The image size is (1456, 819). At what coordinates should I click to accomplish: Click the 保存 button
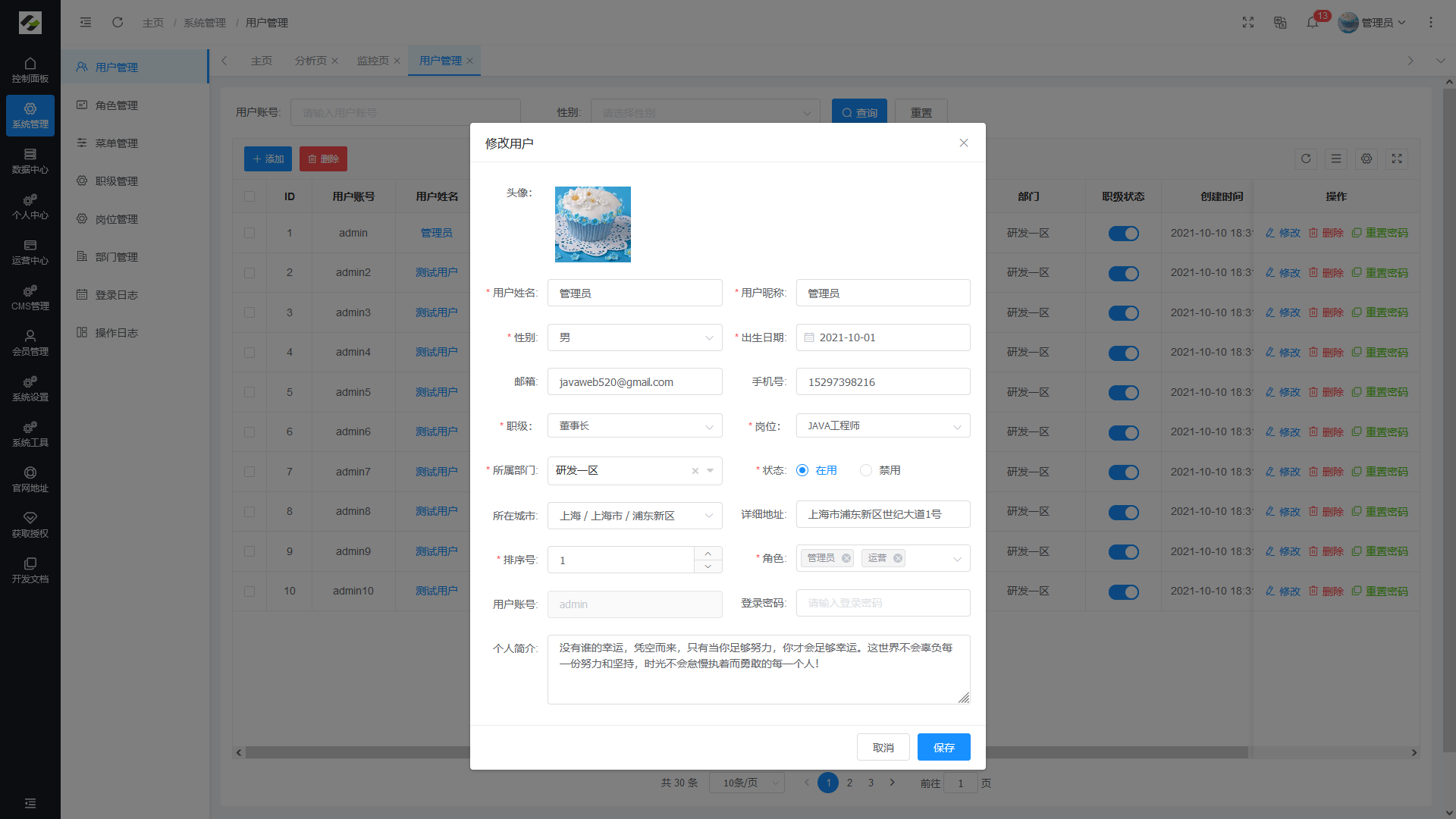pos(943,747)
